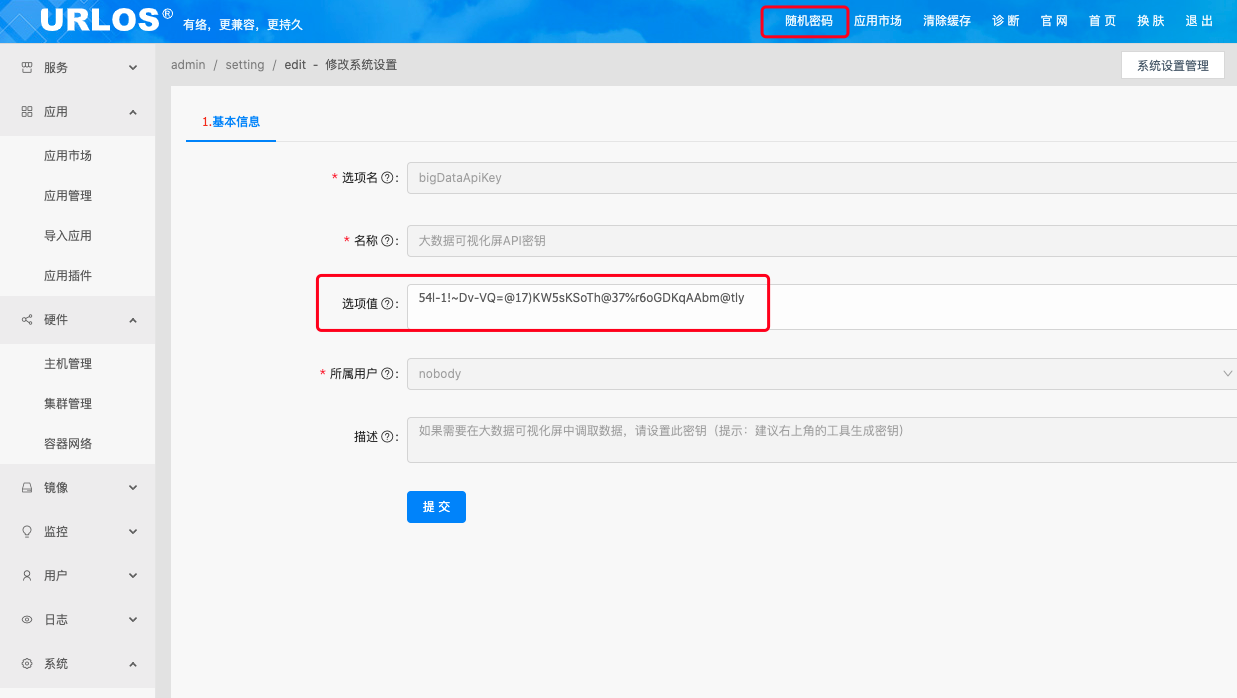Click the 选项值 text input field
Image resolution: width=1237 pixels, height=698 pixels.
coord(820,305)
